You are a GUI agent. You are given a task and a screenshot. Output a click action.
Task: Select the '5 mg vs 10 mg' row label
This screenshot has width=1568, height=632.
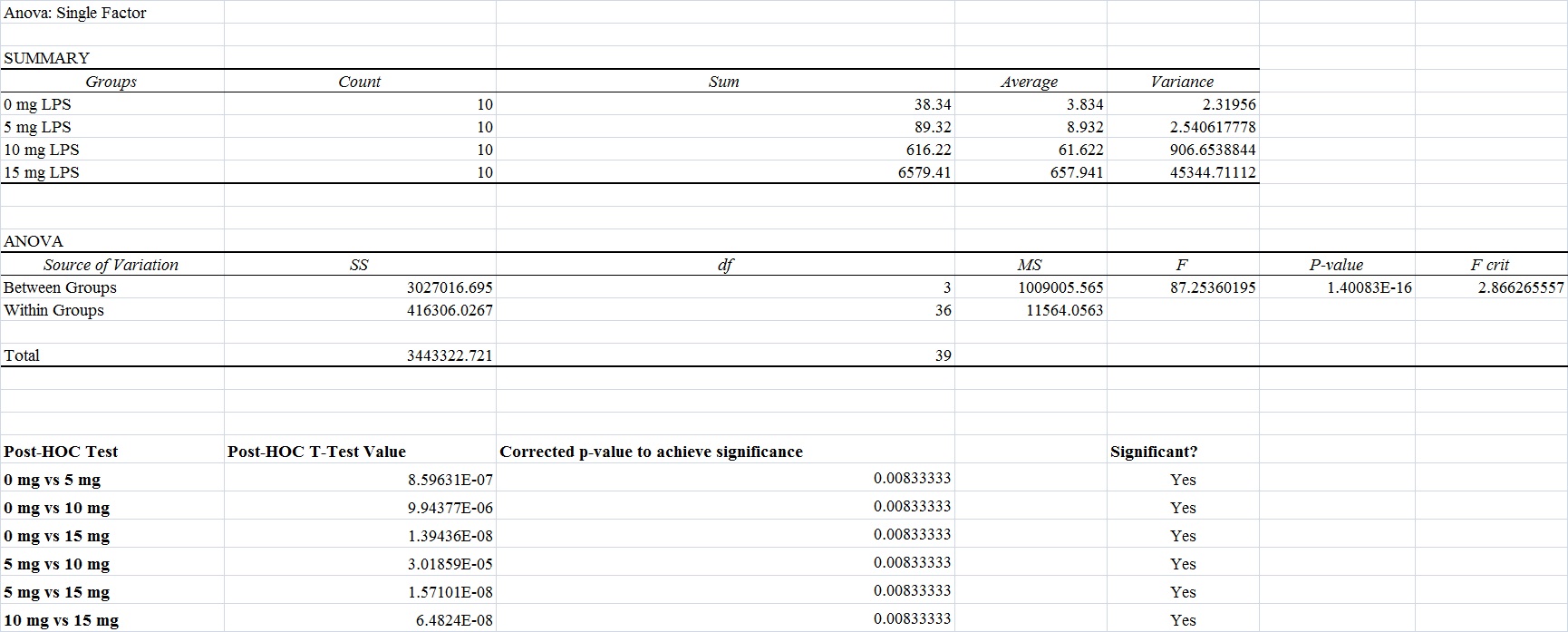(57, 564)
